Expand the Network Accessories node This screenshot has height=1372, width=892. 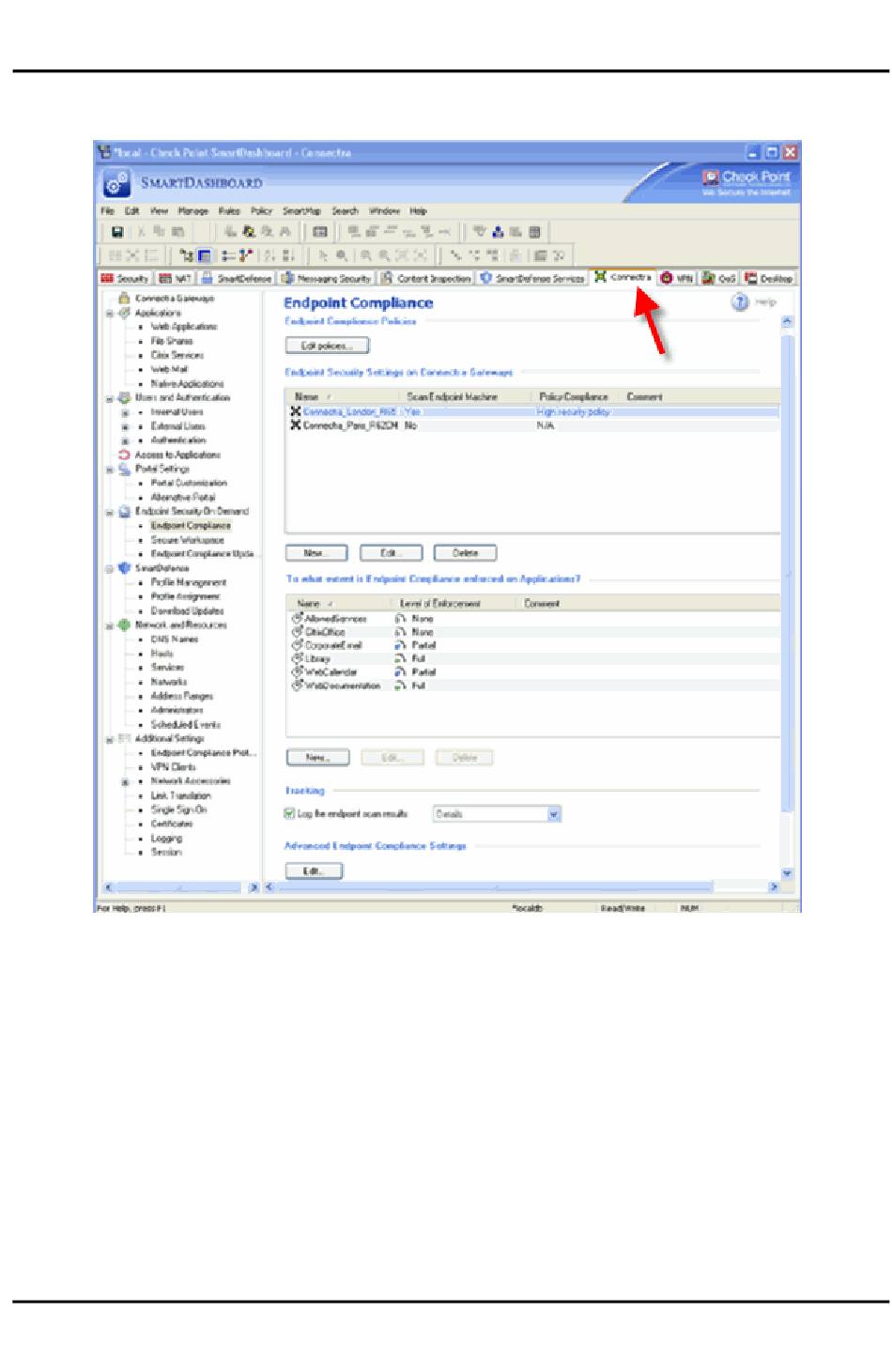pyautogui.click(x=125, y=781)
